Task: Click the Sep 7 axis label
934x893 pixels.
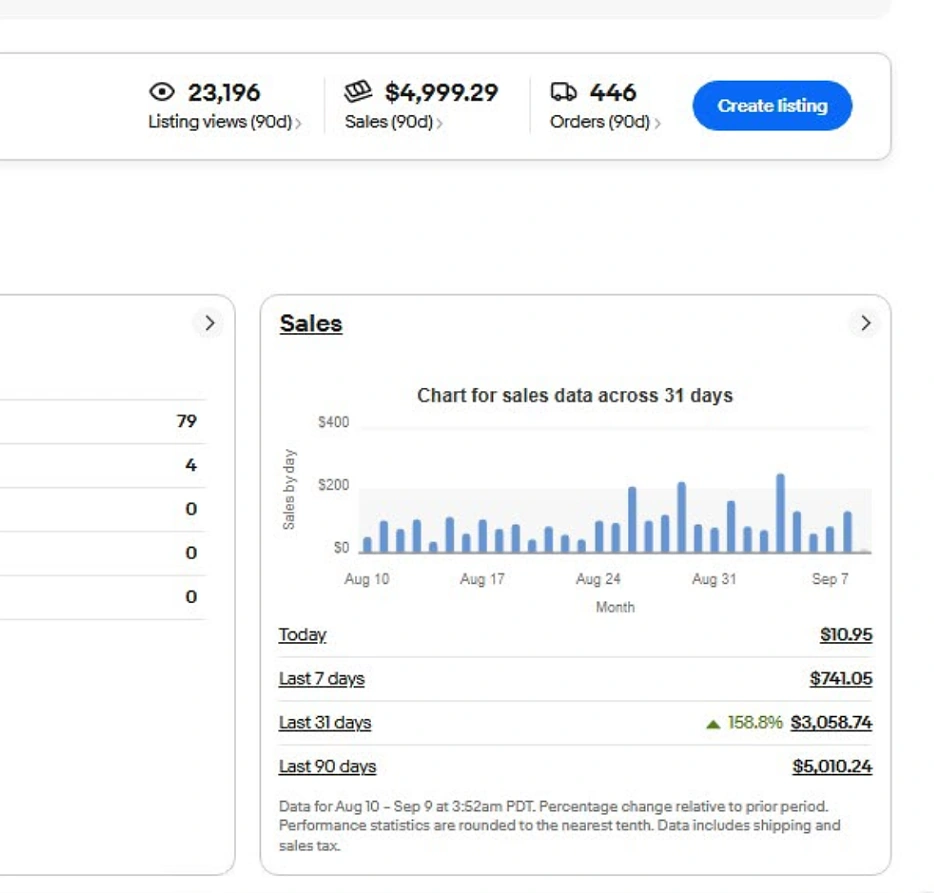Action: click(830, 579)
